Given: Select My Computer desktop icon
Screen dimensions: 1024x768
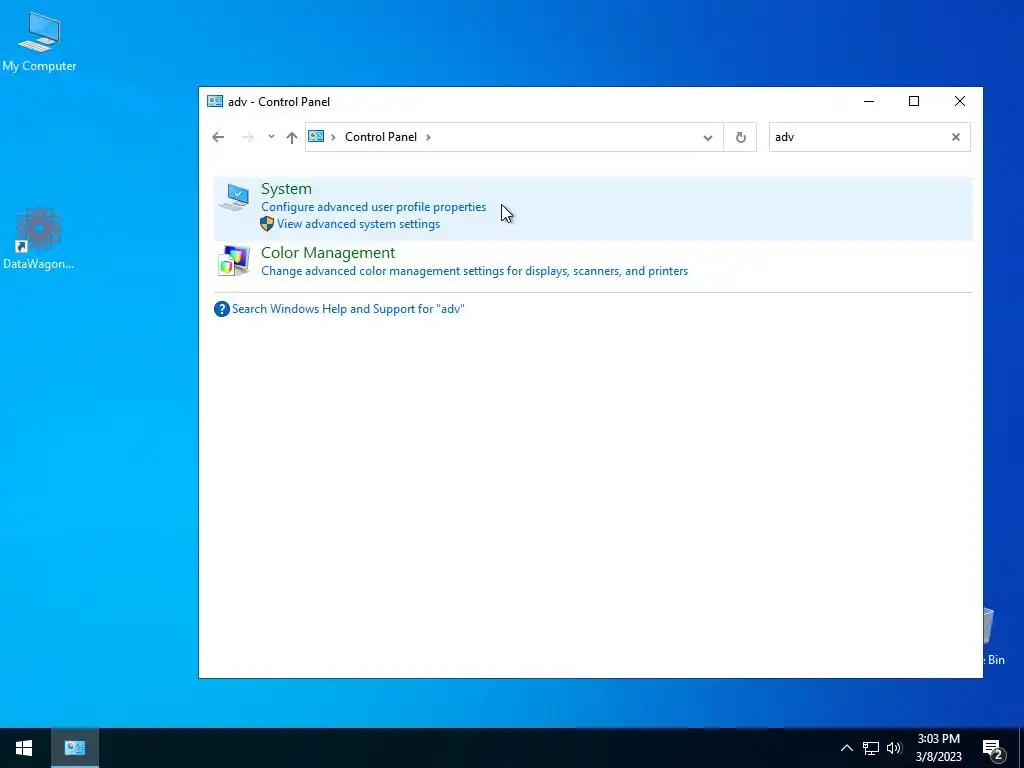Looking at the screenshot, I should coord(39,42).
